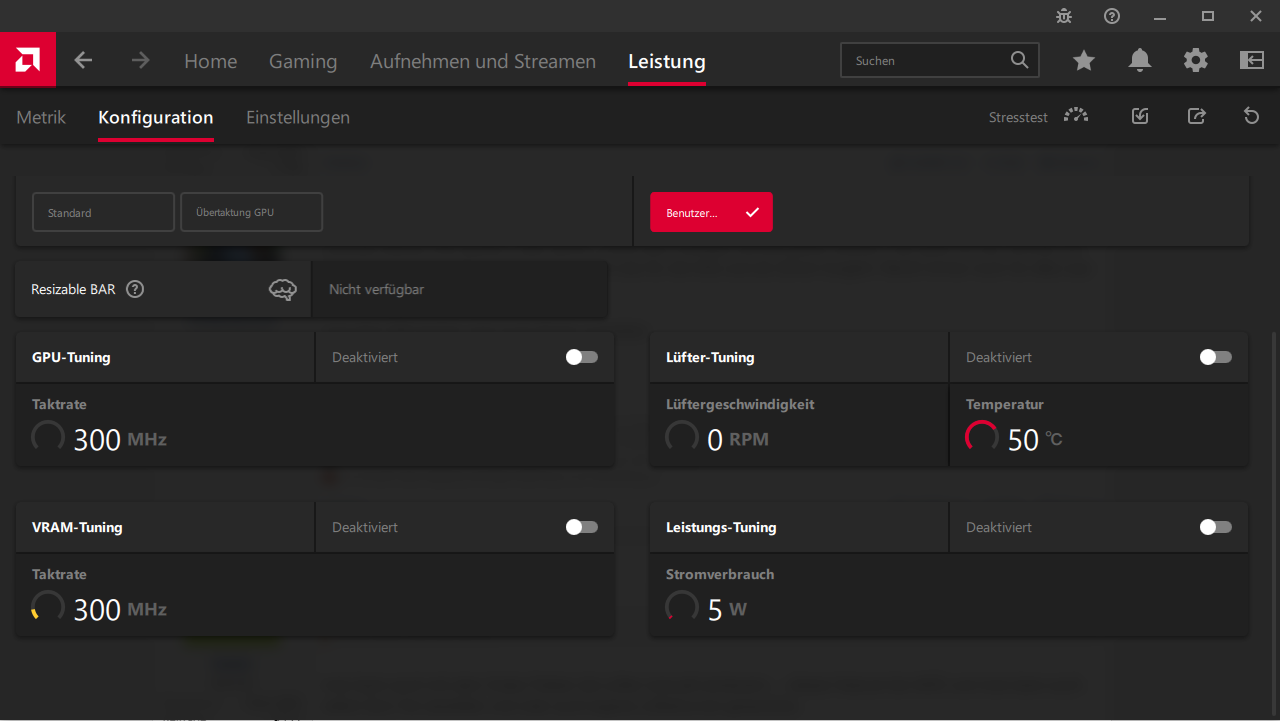Click Leistungs-Tuning Deaktiviert status text
This screenshot has width=1280, height=721.
pos(999,527)
